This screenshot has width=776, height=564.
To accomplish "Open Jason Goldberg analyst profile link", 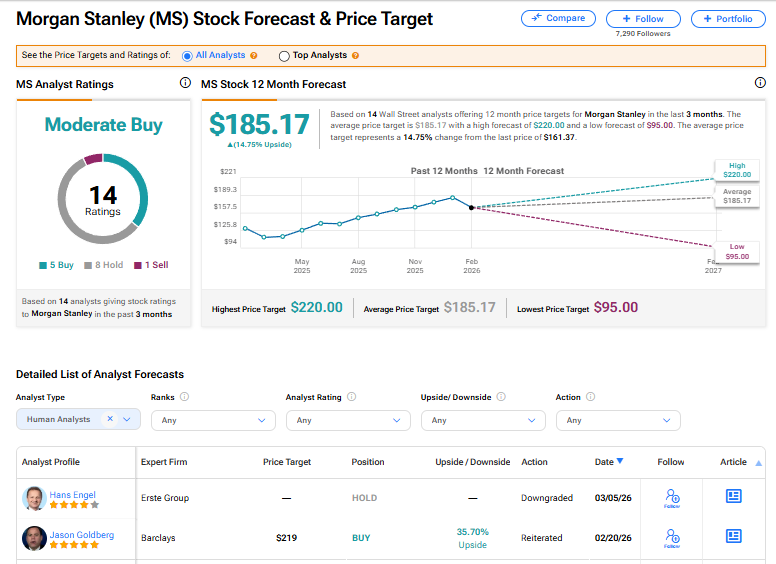I will click(x=82, y=535).
